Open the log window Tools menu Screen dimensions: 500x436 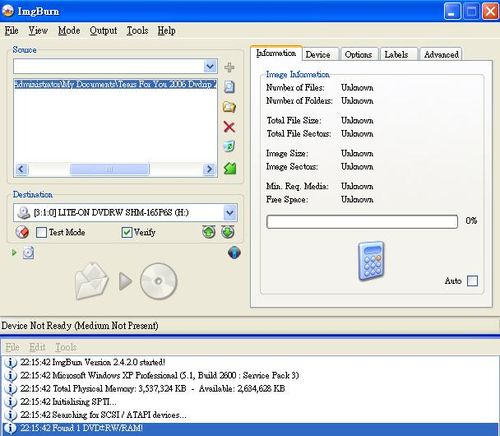tap(66, 347)
